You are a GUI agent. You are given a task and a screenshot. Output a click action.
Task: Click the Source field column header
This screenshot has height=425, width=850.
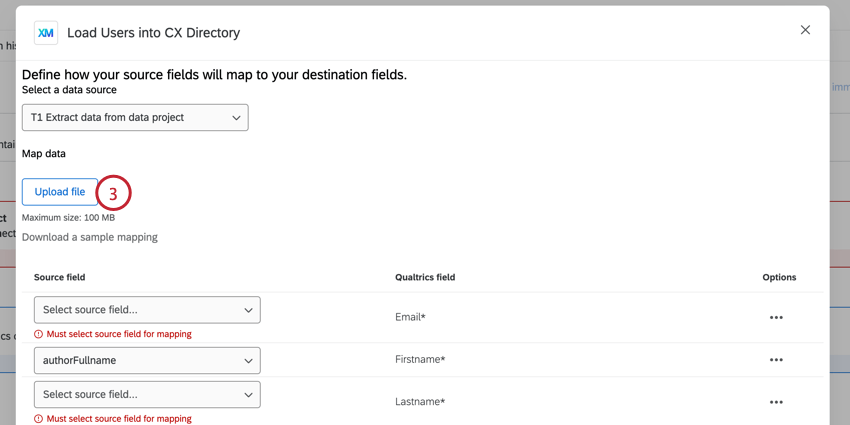[60, 277]
